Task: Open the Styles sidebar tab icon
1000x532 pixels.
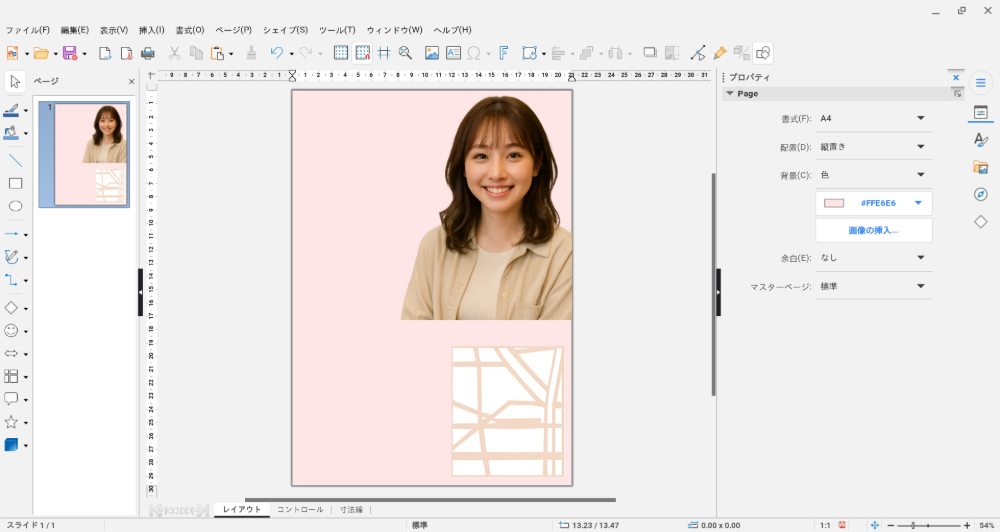Action: [x=981, y=140]
